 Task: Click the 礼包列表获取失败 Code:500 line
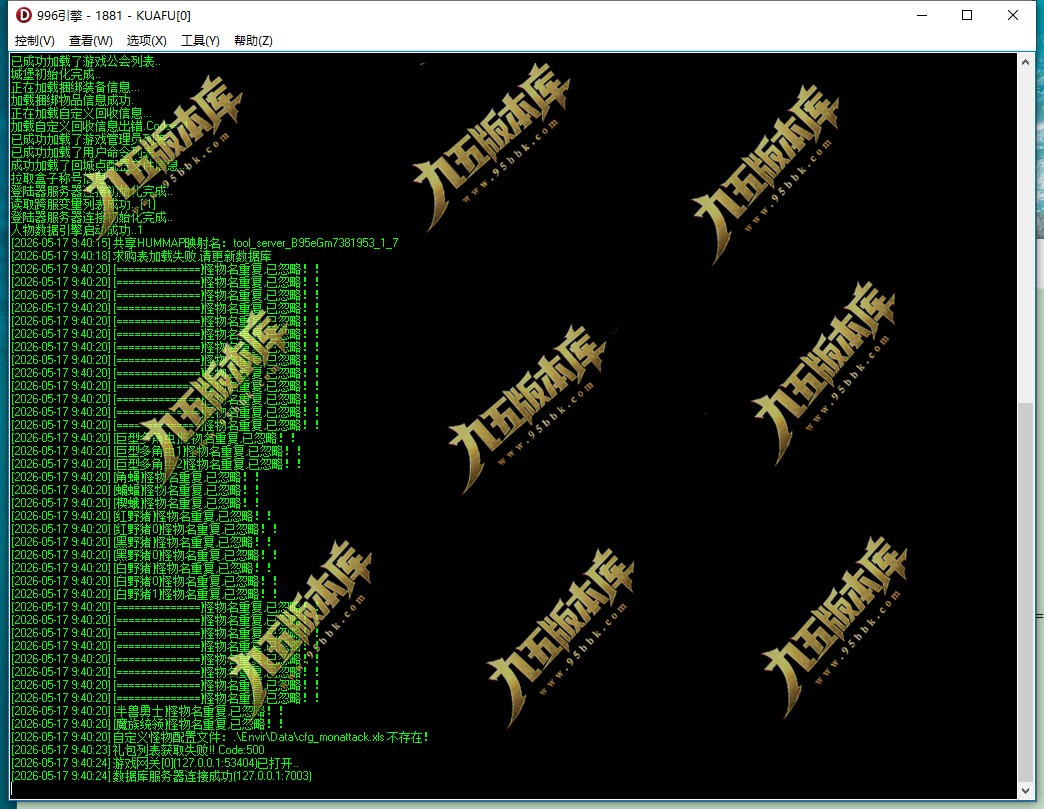click(x=138, y=750)
